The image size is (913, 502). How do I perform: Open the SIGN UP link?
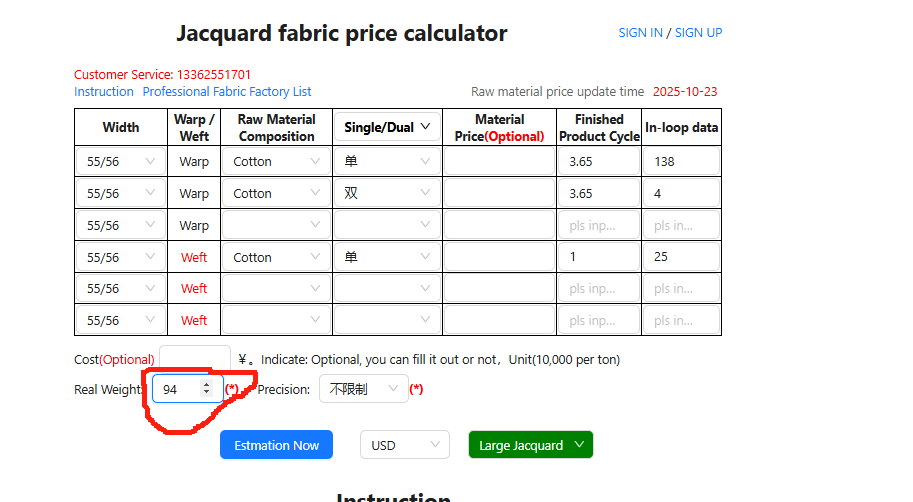click(x=698, y=32)
